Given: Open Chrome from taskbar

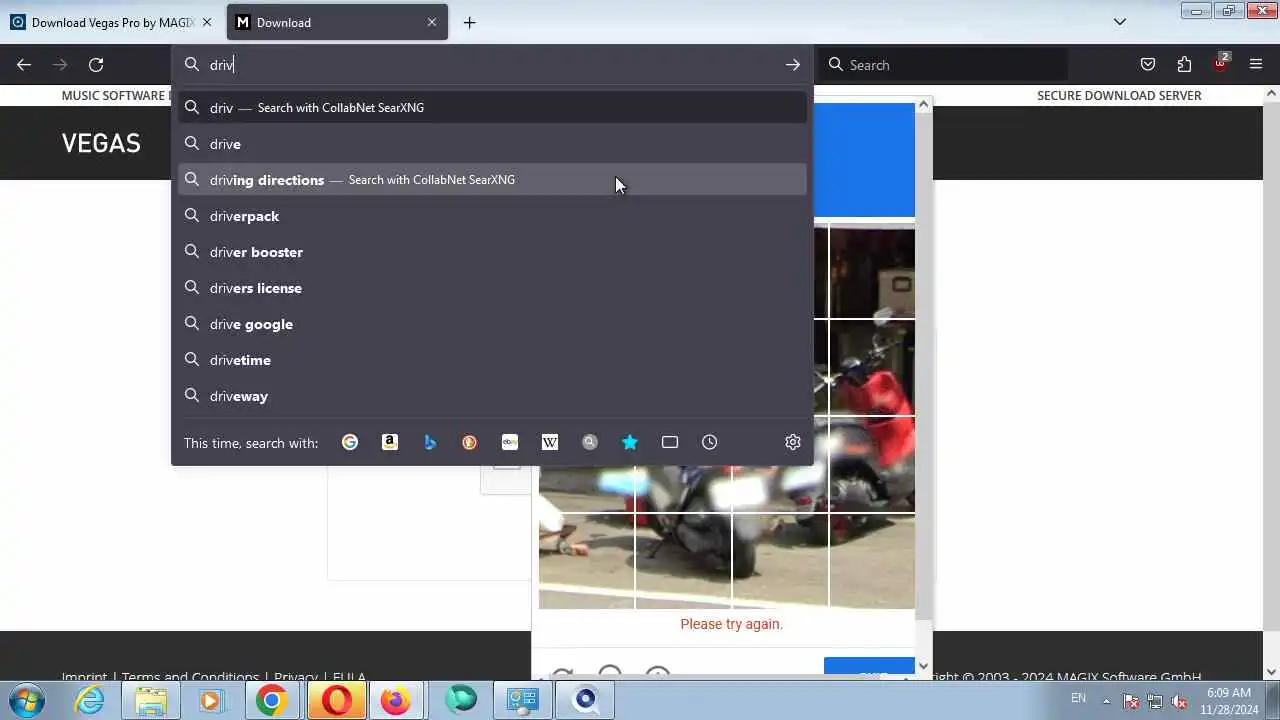Looking at the screenshot, I should 271,700.
